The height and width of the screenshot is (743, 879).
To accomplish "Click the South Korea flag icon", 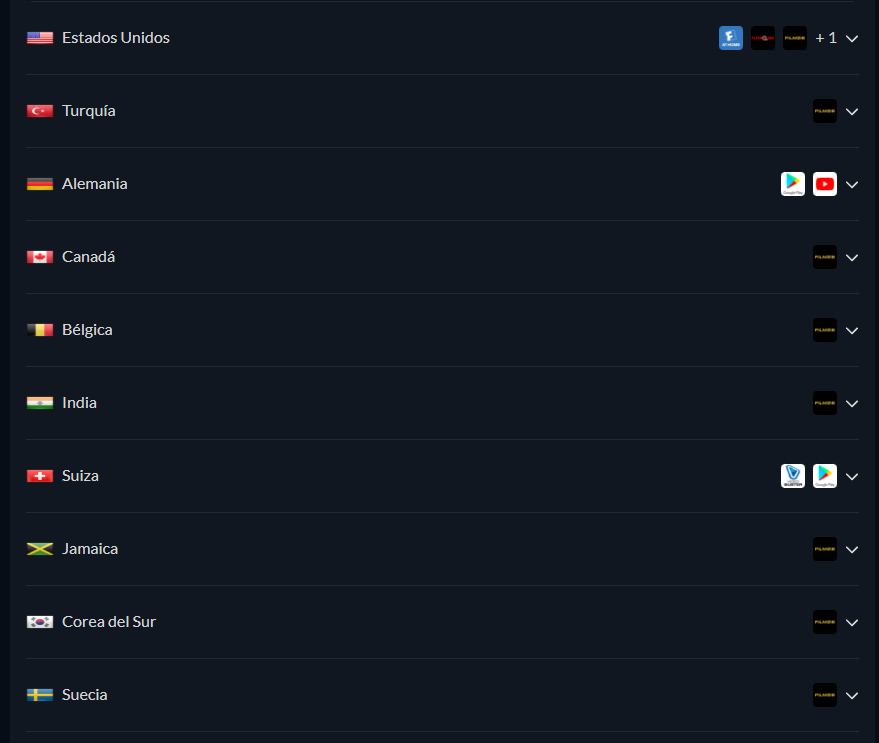I will point(40,622).
